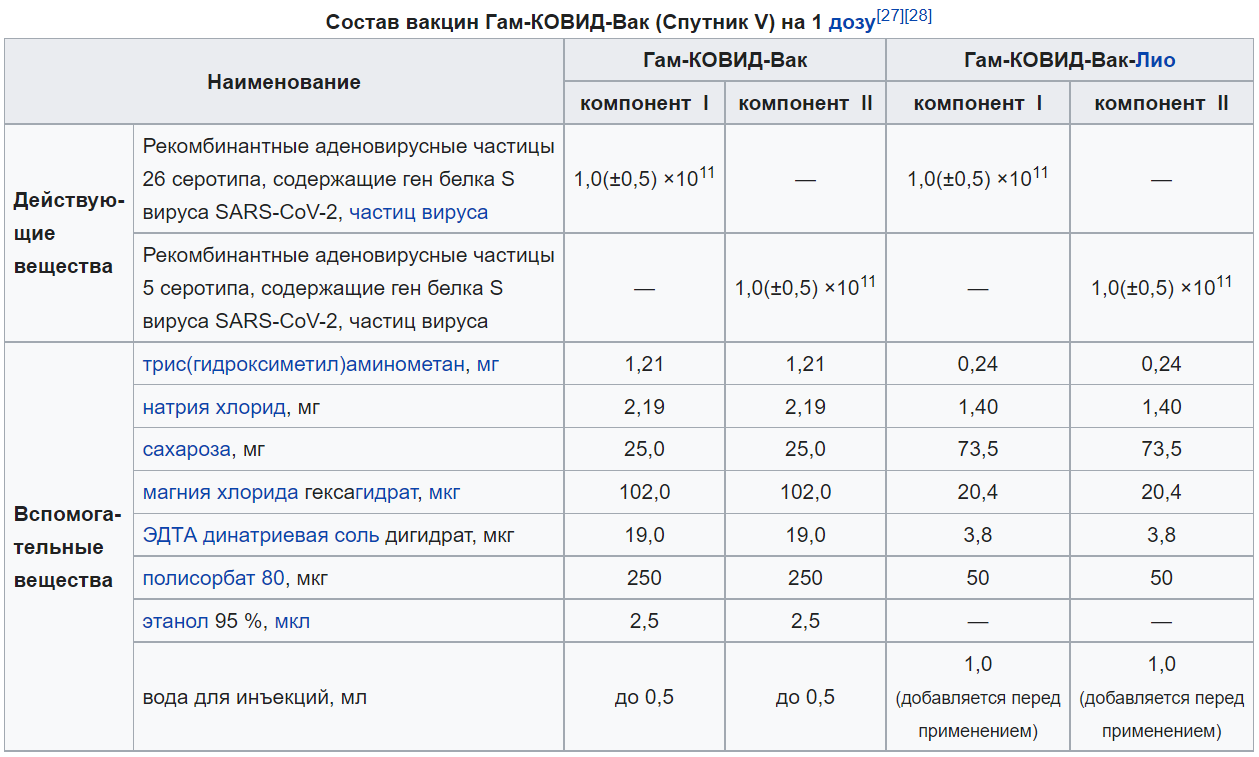The height and width of the screenshot is (757, 1259).
Task: Click '1,40' in the Лио компонент I column
Action: [978, 407]
